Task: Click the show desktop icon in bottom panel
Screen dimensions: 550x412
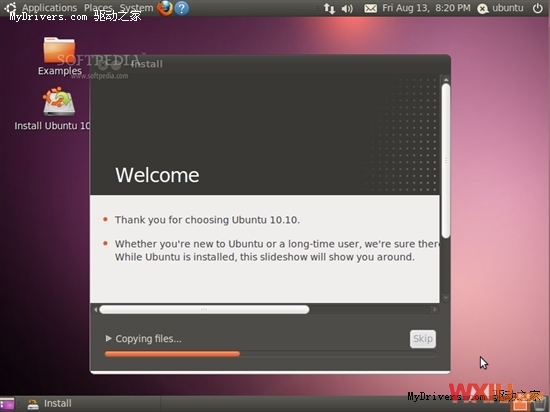Action: tap(7, 404)
